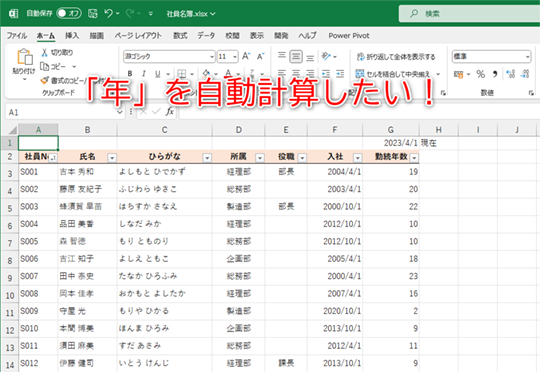Click the text orientation icon
Image resolution: width=540 pixels, height=372 pixels.
[x=326, y=56]
